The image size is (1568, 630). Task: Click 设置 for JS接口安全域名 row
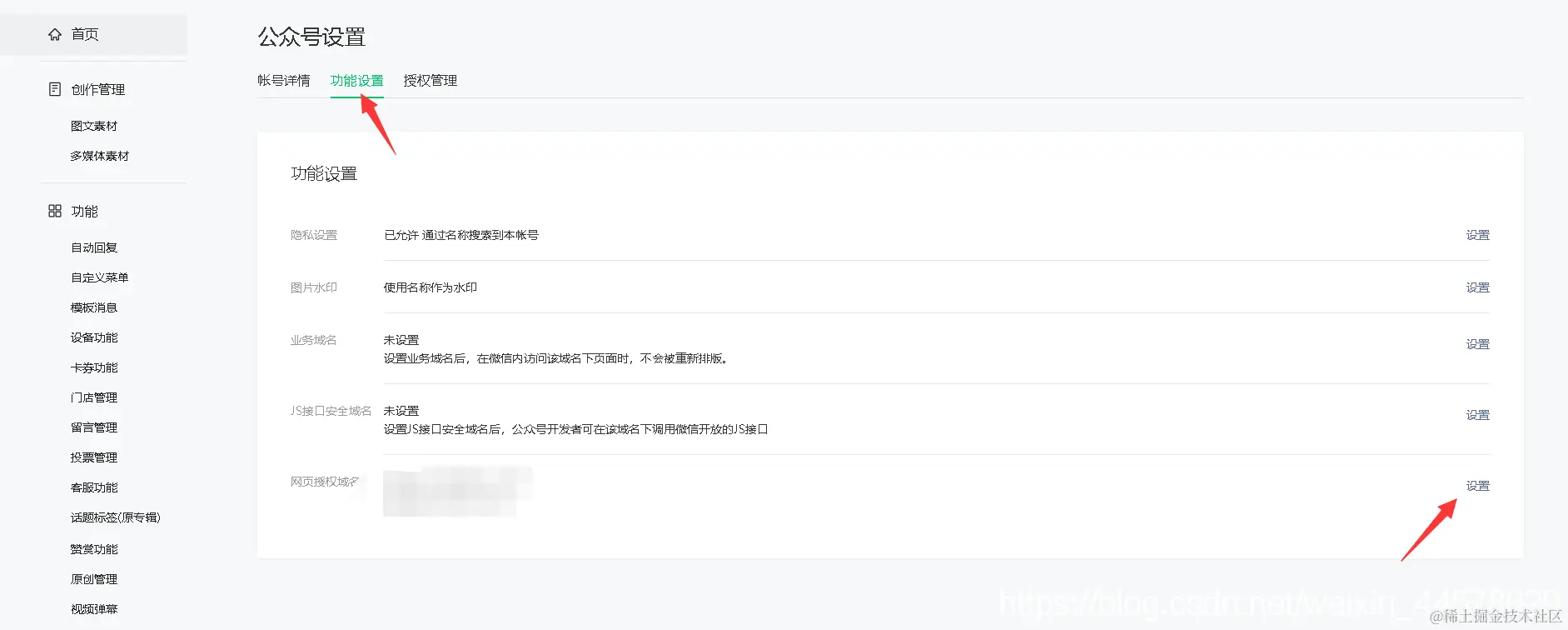click(1478, 415)
